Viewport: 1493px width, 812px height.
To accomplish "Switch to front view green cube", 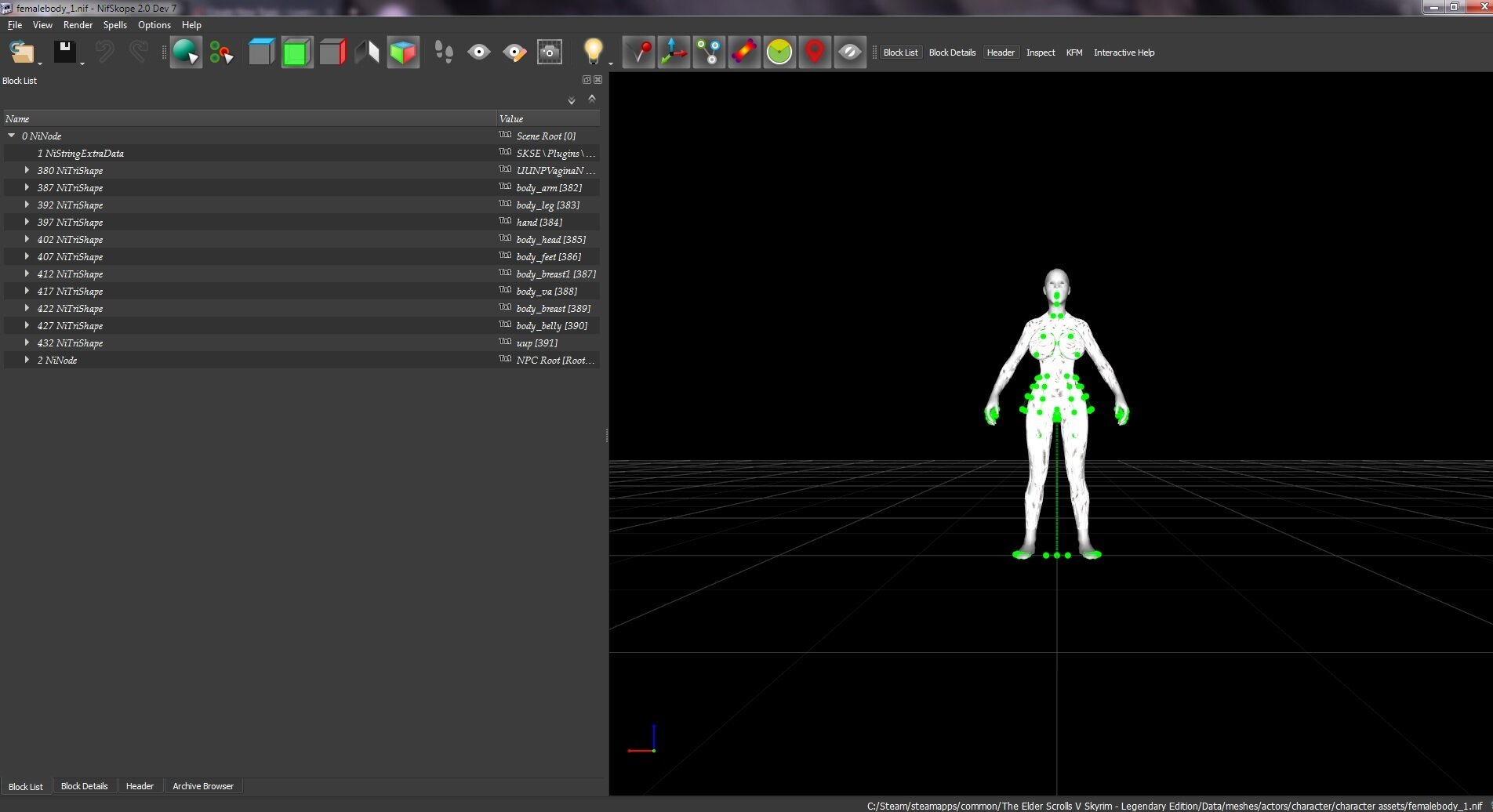I will pos(296,53).
